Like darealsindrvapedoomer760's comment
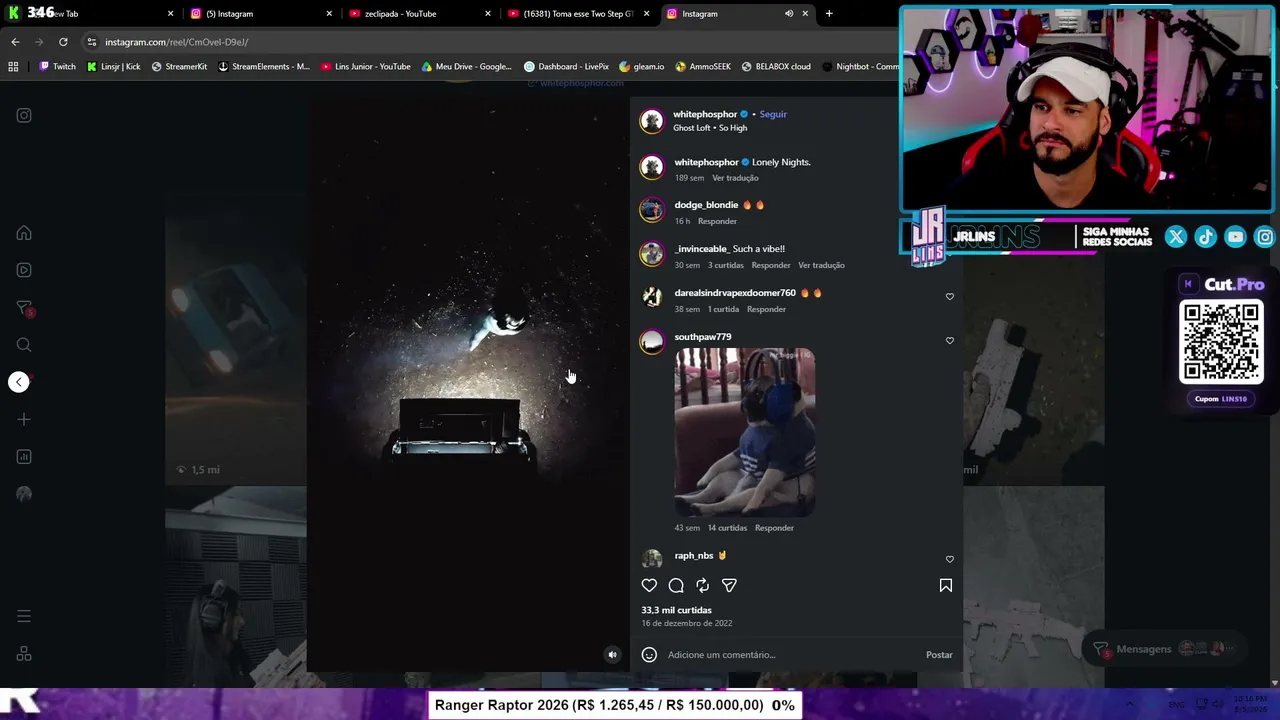The width and height of the screenshot is (1280, 720). click(x=950, y=297)
